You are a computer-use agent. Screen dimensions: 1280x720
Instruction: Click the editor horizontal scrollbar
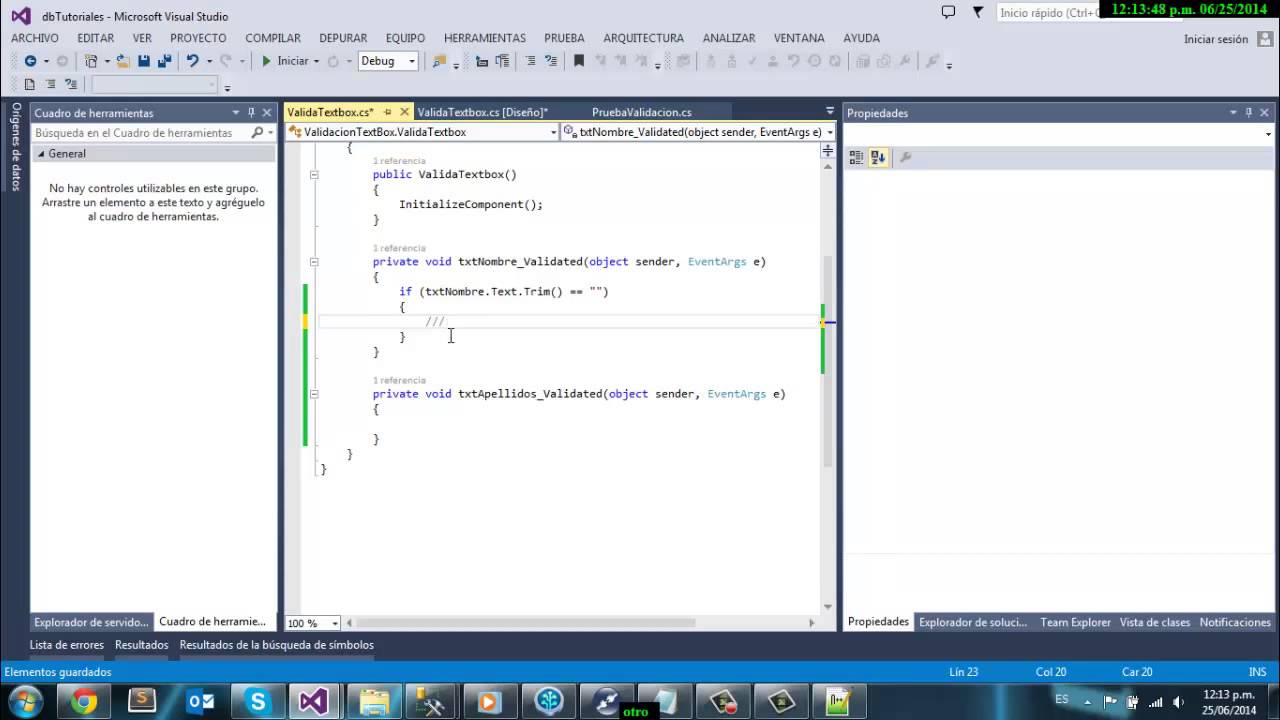(581, 623)
